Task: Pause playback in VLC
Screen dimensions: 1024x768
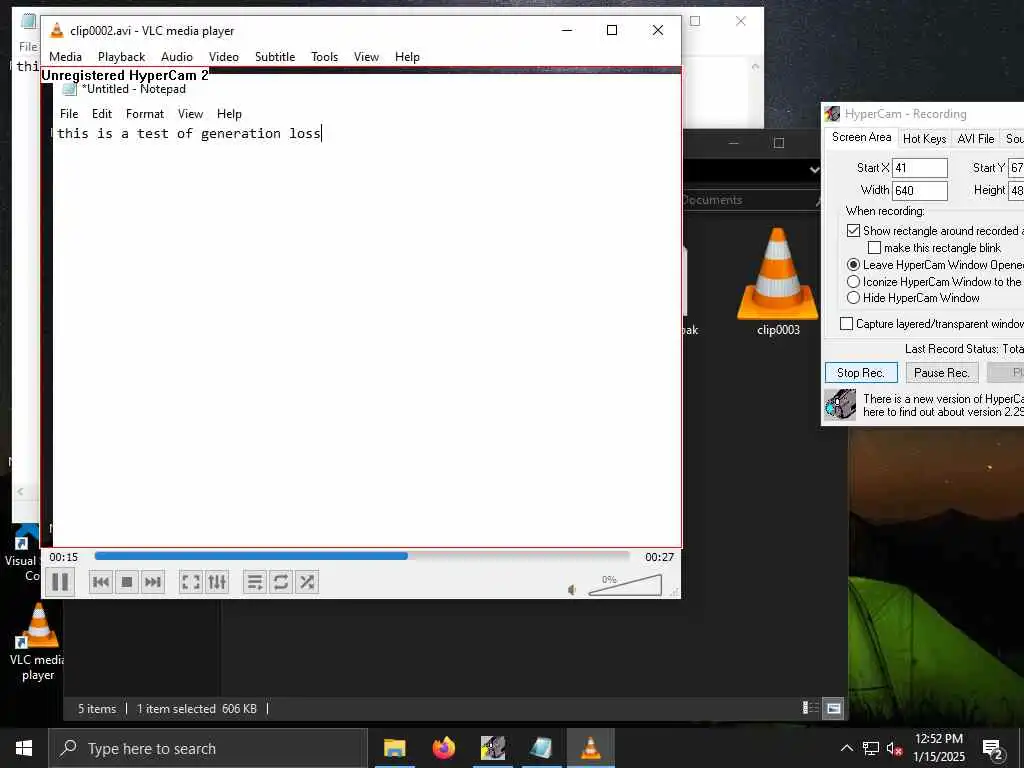Action: pos(60,582)
